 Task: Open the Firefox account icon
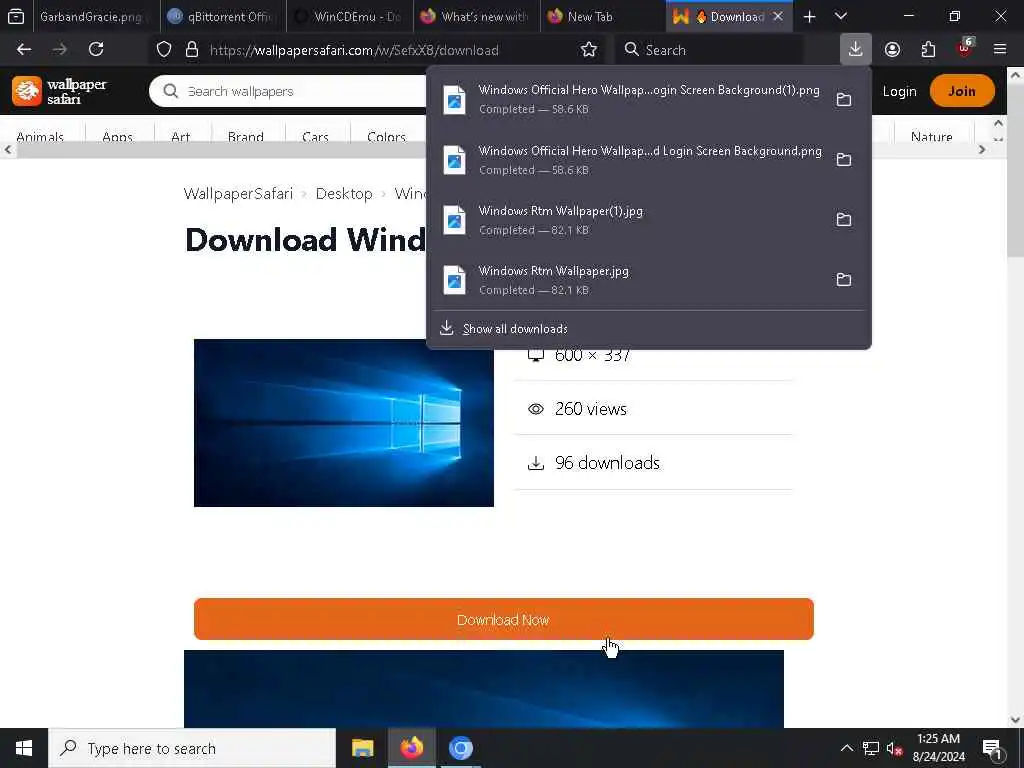pyautogui.click(x=892, y=50)
